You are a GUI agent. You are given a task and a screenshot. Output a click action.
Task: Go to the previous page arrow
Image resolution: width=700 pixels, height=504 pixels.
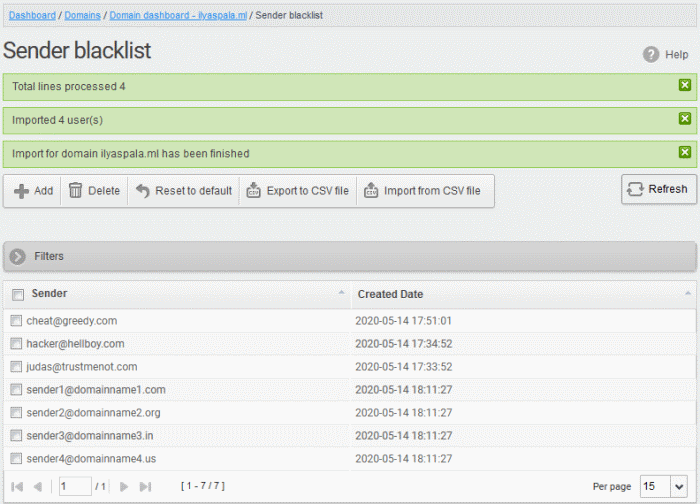click(38, 487)
